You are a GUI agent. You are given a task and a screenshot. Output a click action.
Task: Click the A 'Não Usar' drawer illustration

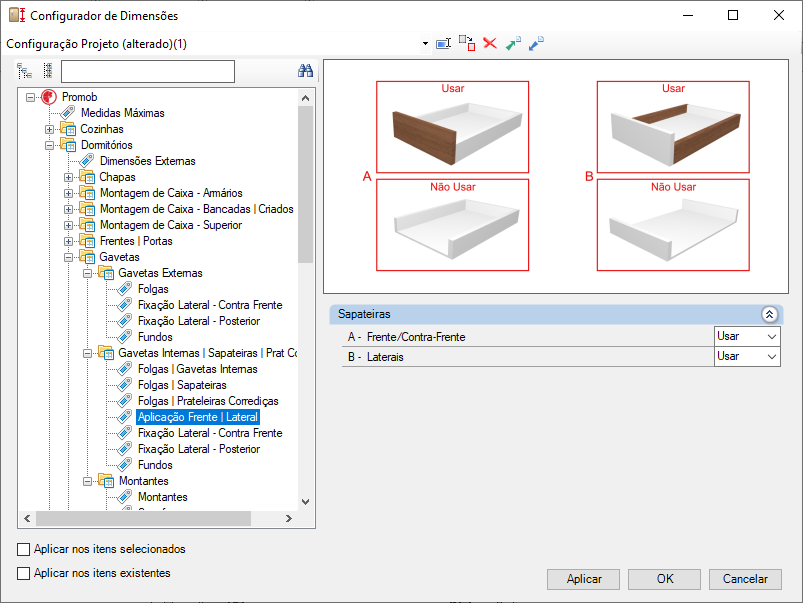[x=453, y=225]
